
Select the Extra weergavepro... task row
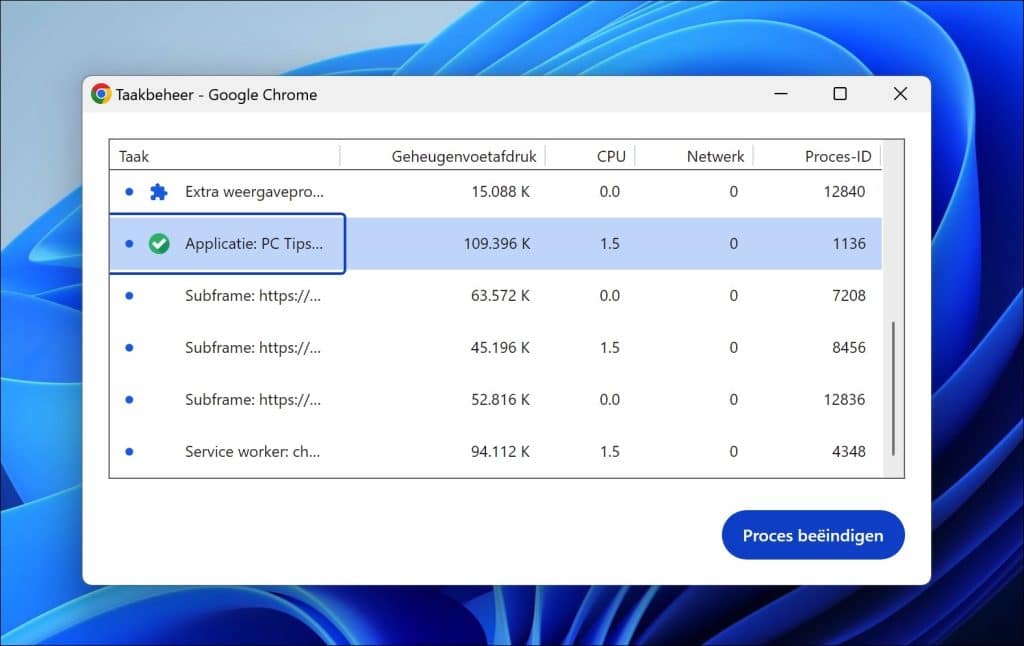click(496, 191)
